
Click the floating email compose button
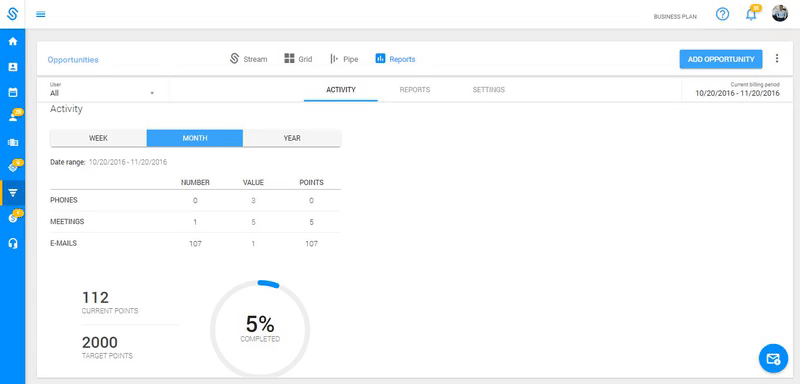tap(773, 358)
